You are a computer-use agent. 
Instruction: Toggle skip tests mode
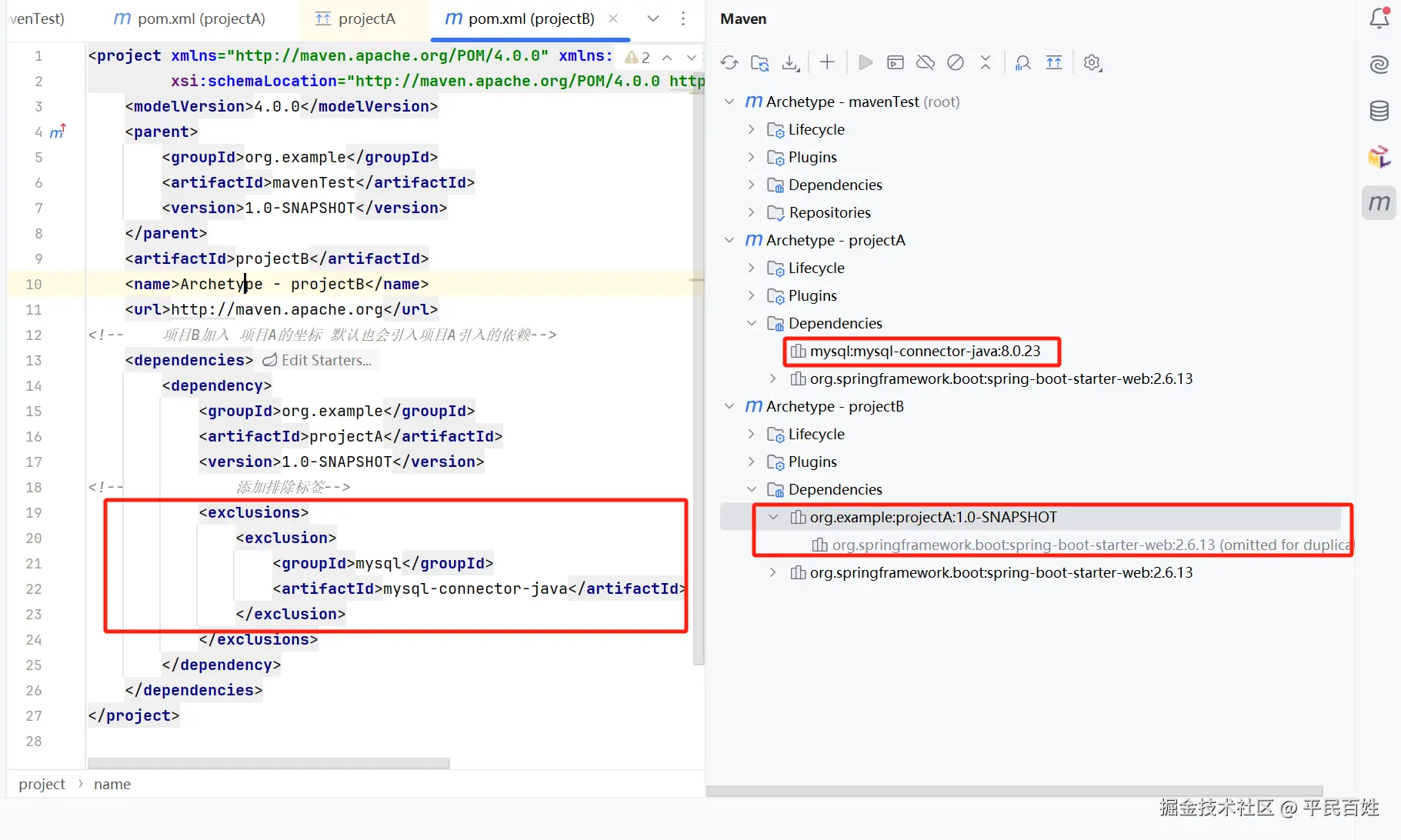956,63
